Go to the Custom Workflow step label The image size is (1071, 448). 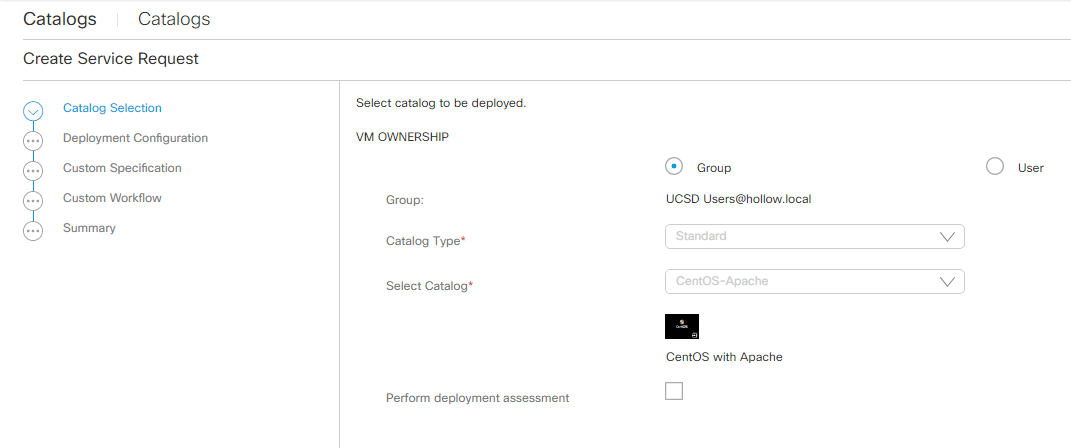(x=112, y=198)
